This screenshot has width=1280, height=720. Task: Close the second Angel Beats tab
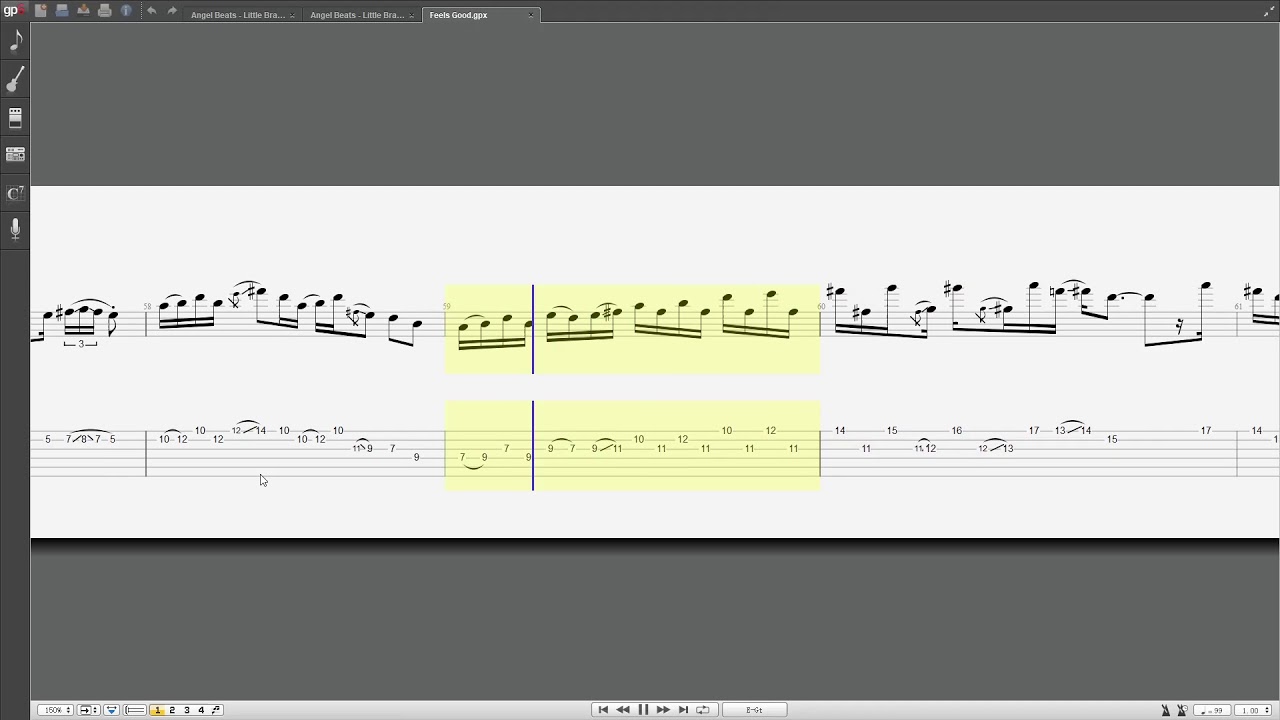412,15
